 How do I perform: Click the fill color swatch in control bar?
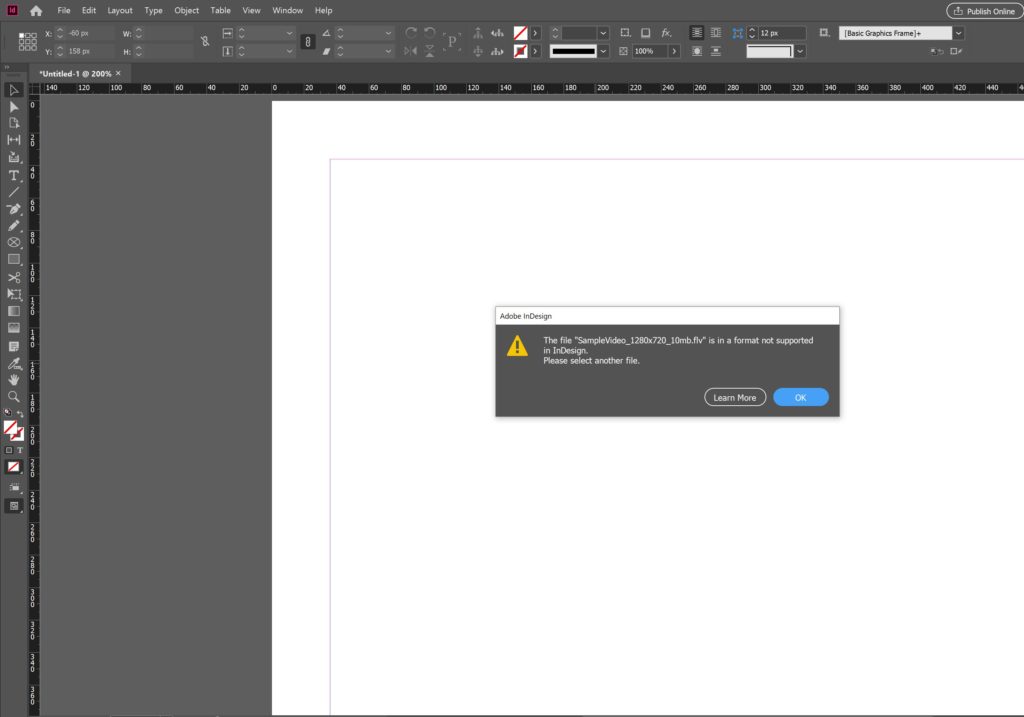pos(520,33)
